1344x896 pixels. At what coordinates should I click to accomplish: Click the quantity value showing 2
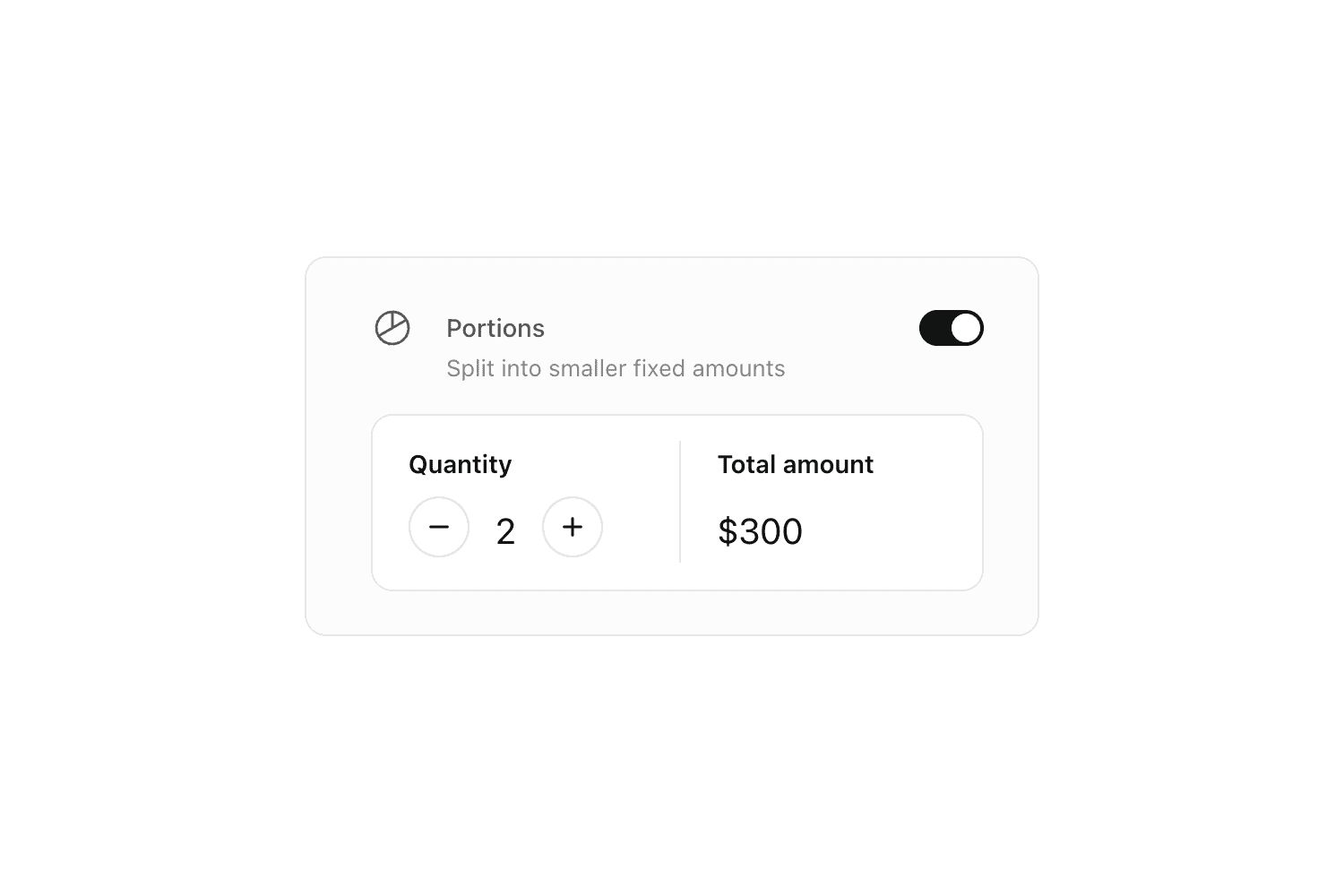[505, 530]
